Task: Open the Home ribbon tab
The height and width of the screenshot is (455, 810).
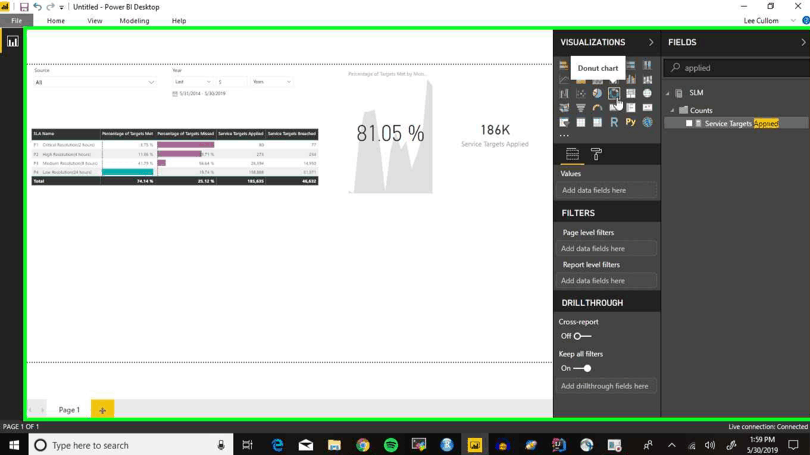Action: pyautogui.click(x=56, y=21)
